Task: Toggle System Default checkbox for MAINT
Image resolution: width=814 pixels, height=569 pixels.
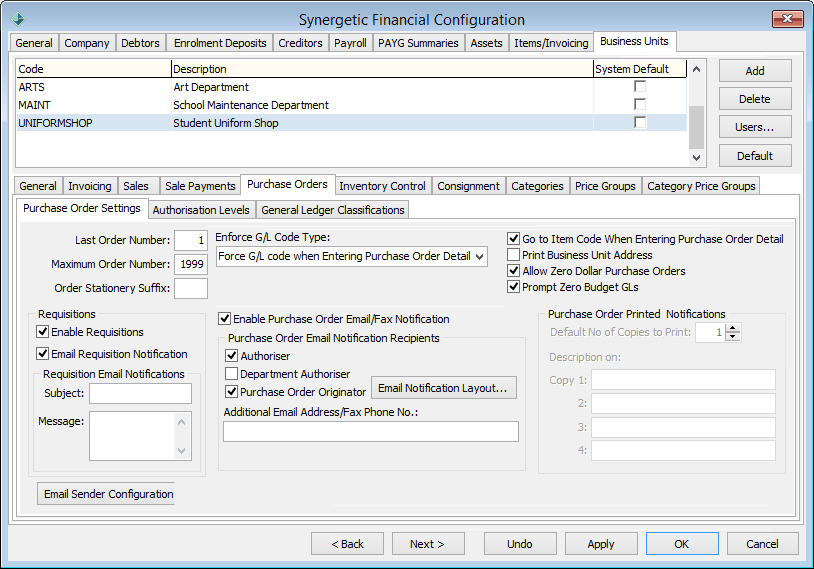Action: (640, 104)
